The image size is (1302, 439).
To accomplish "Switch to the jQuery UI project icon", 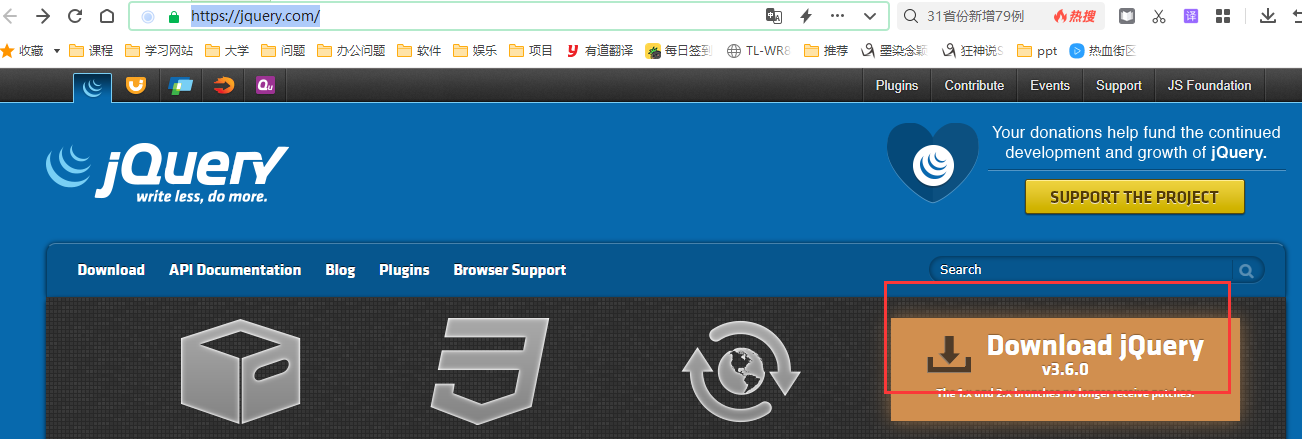I will pyautogui.click(x=136, y=86).
